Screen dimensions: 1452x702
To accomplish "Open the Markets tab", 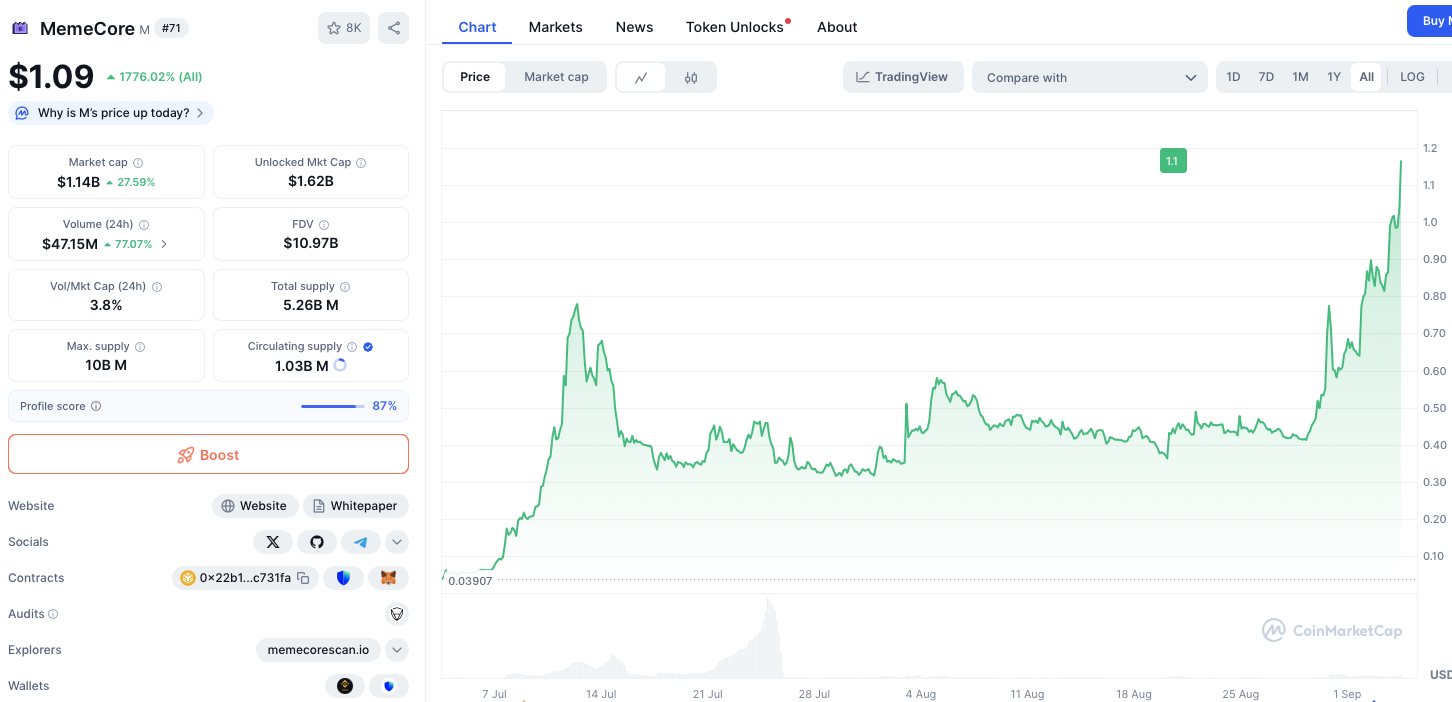I will point(555,27).
